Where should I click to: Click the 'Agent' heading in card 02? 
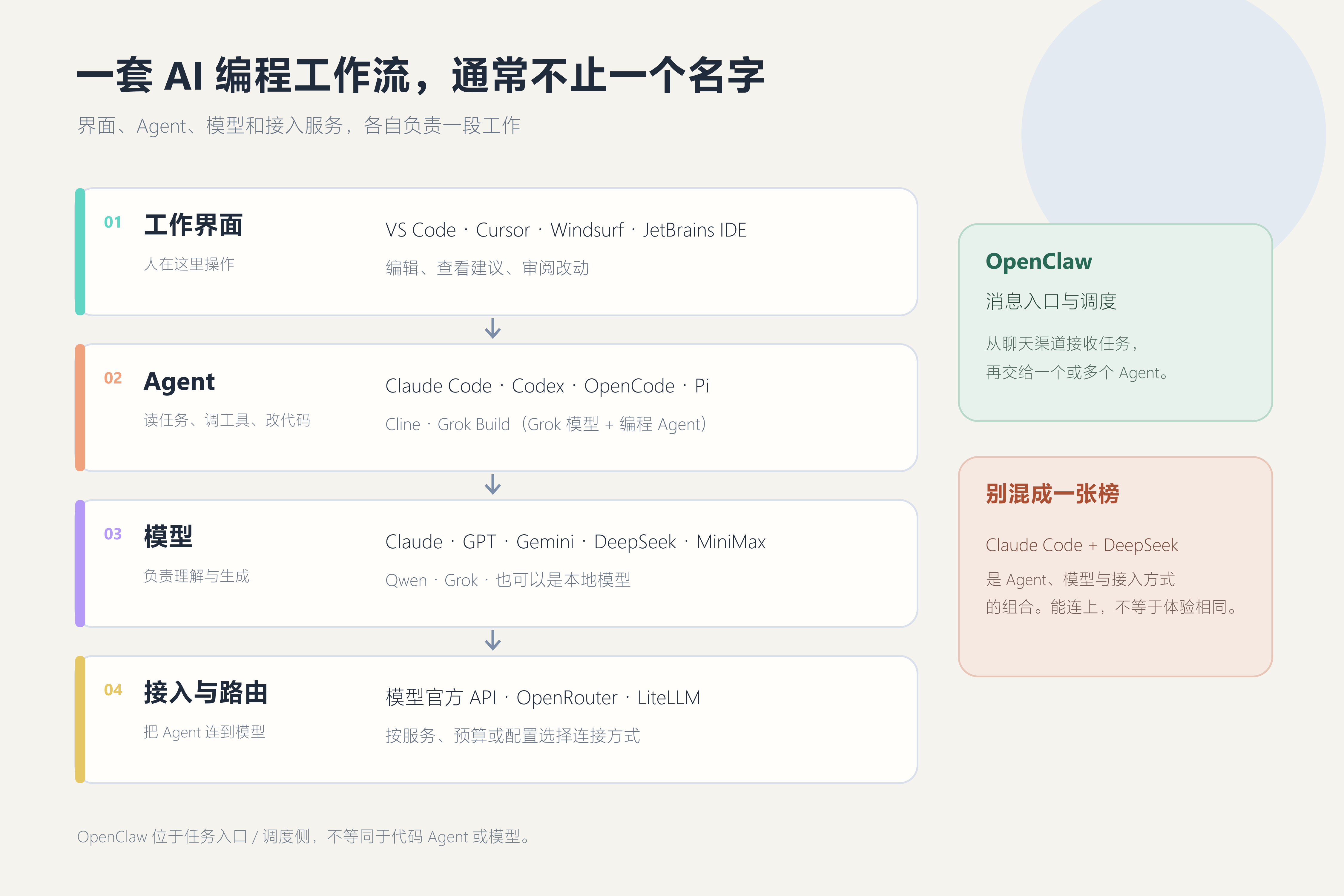[179, 382]
